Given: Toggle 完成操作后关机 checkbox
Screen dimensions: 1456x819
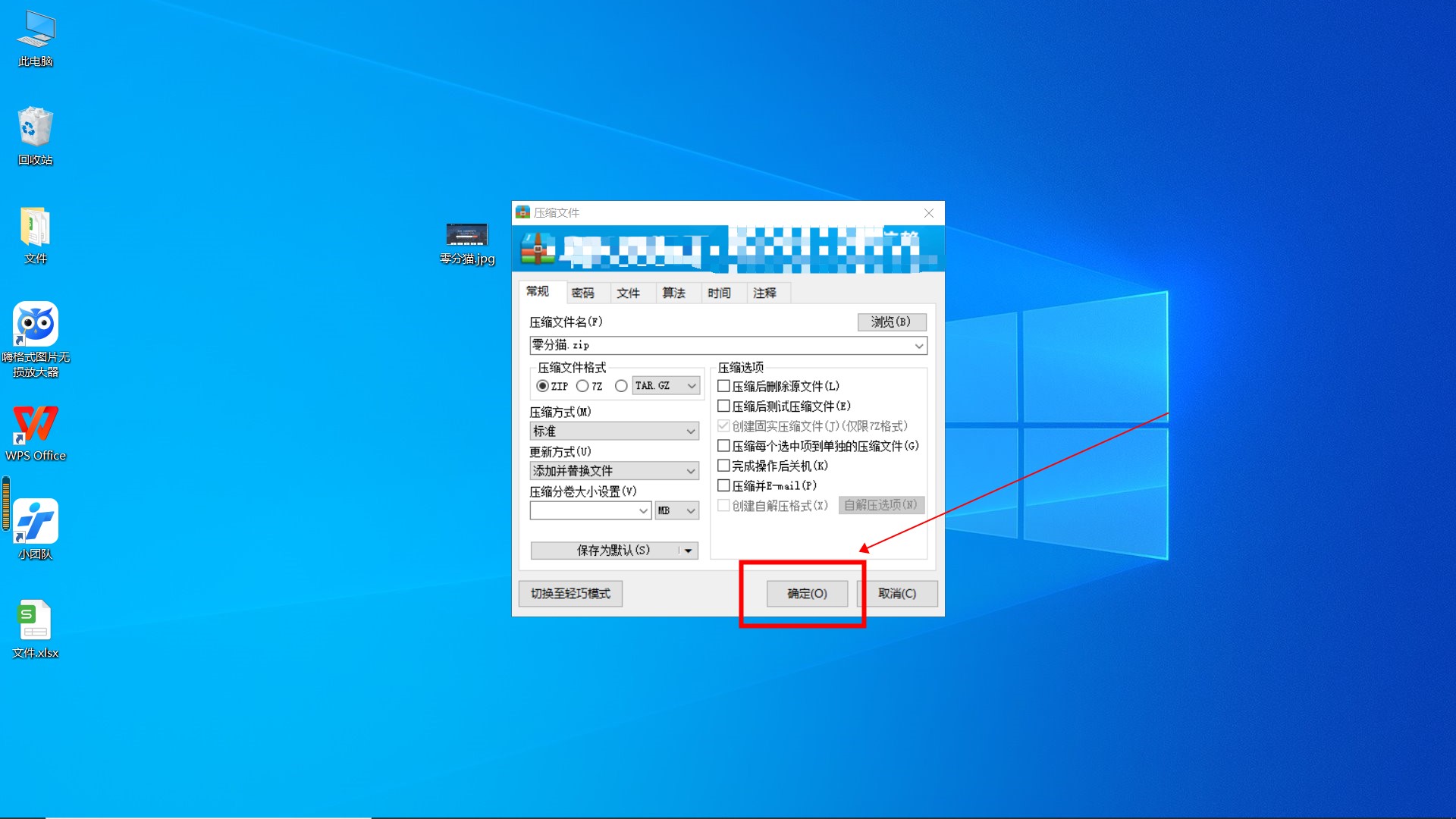Looking at the screenshot, I should click(723, 466).
